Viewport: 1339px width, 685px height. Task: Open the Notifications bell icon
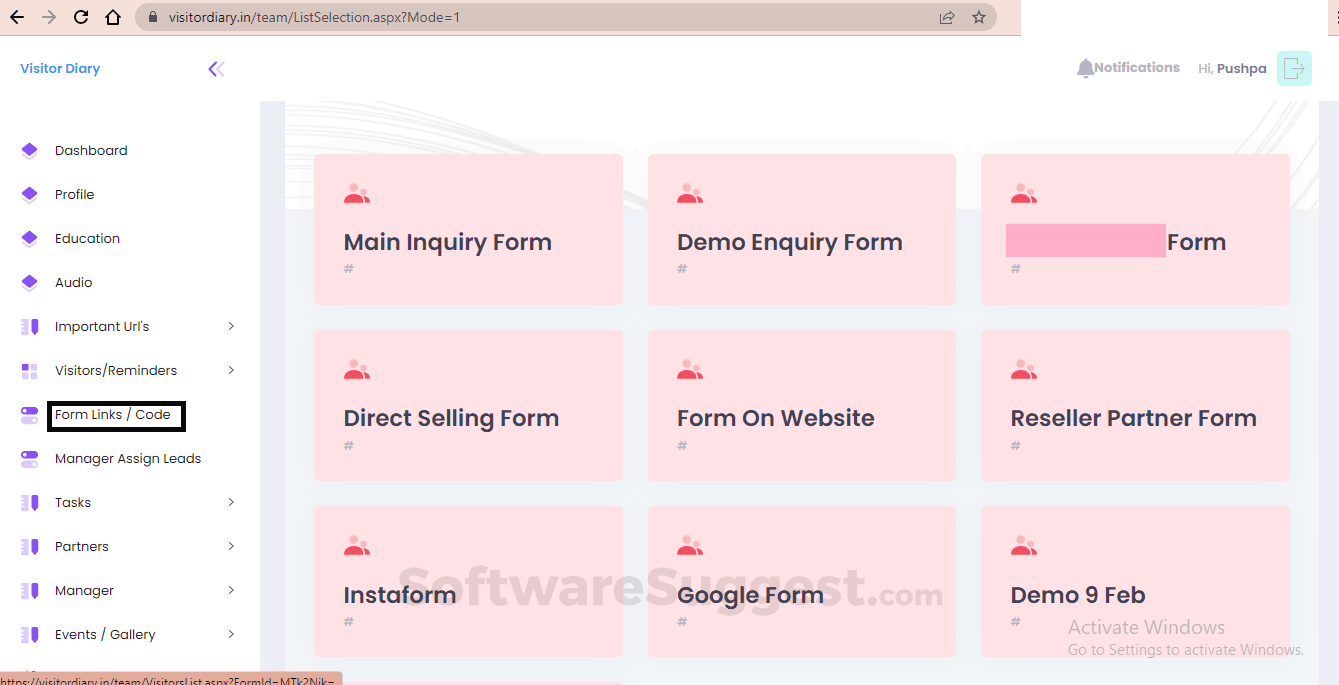[x=1086, y=67]
